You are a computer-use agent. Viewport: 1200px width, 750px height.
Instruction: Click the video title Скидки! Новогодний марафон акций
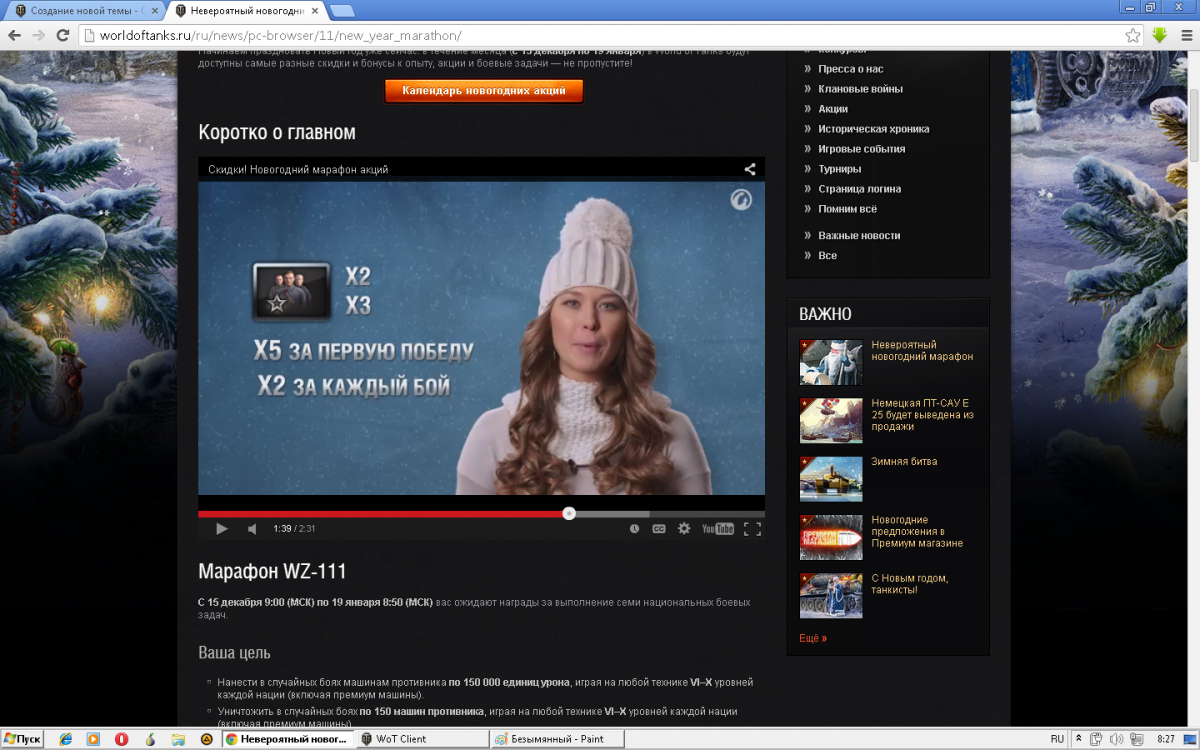[x=298, y=169]
